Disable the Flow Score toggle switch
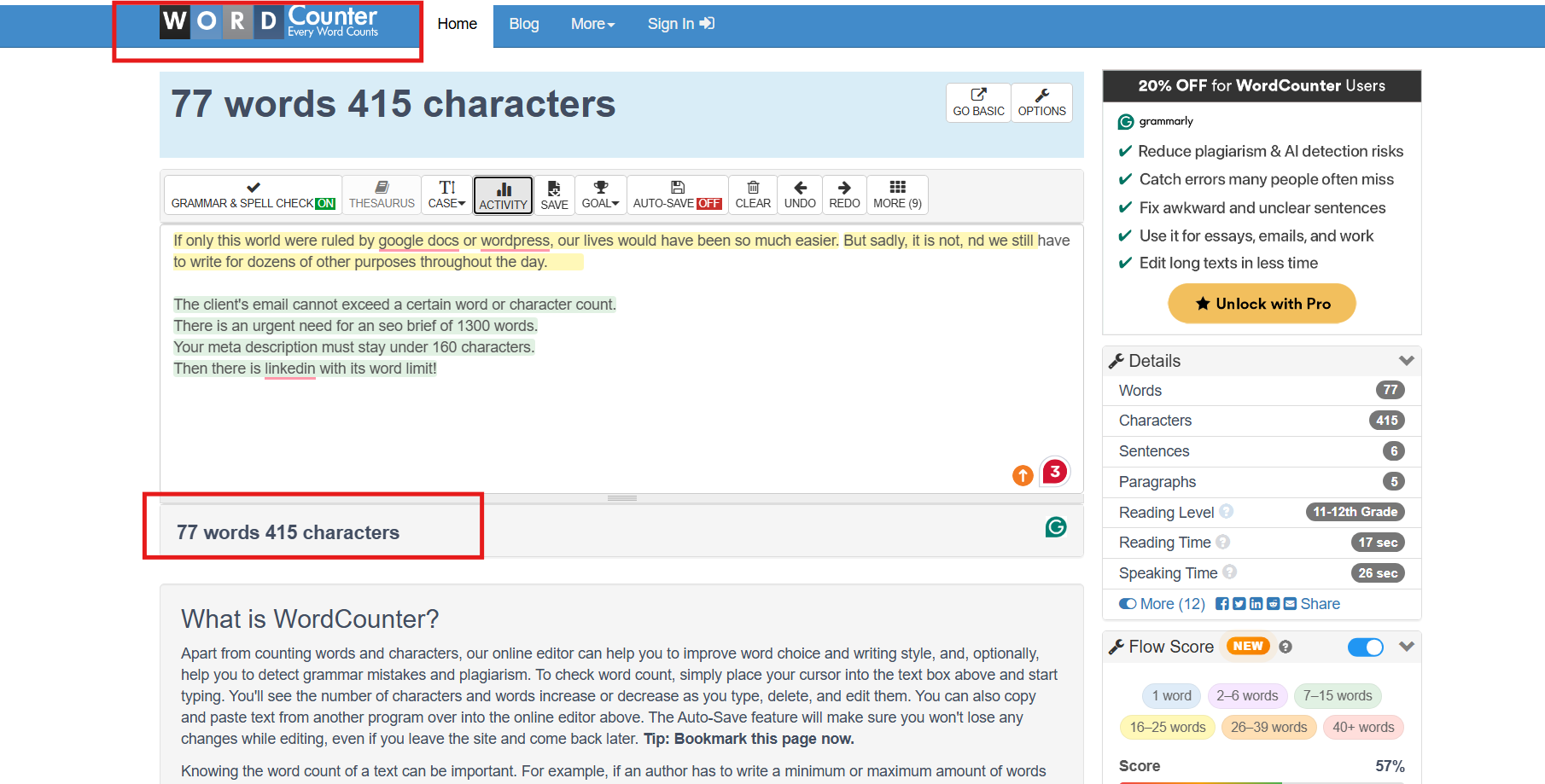This screenshot has width=1545, height=784. [x=1365, y=648]
